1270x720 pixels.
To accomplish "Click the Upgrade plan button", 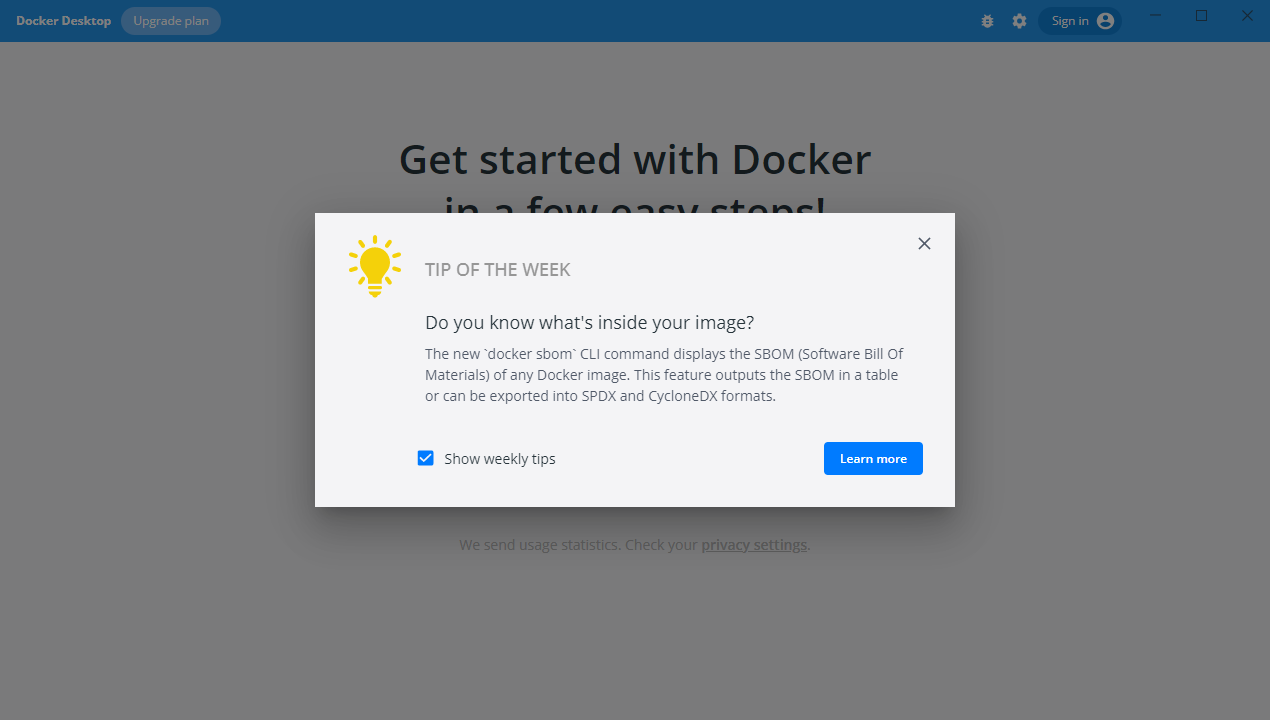I will (x=171, y=21).
